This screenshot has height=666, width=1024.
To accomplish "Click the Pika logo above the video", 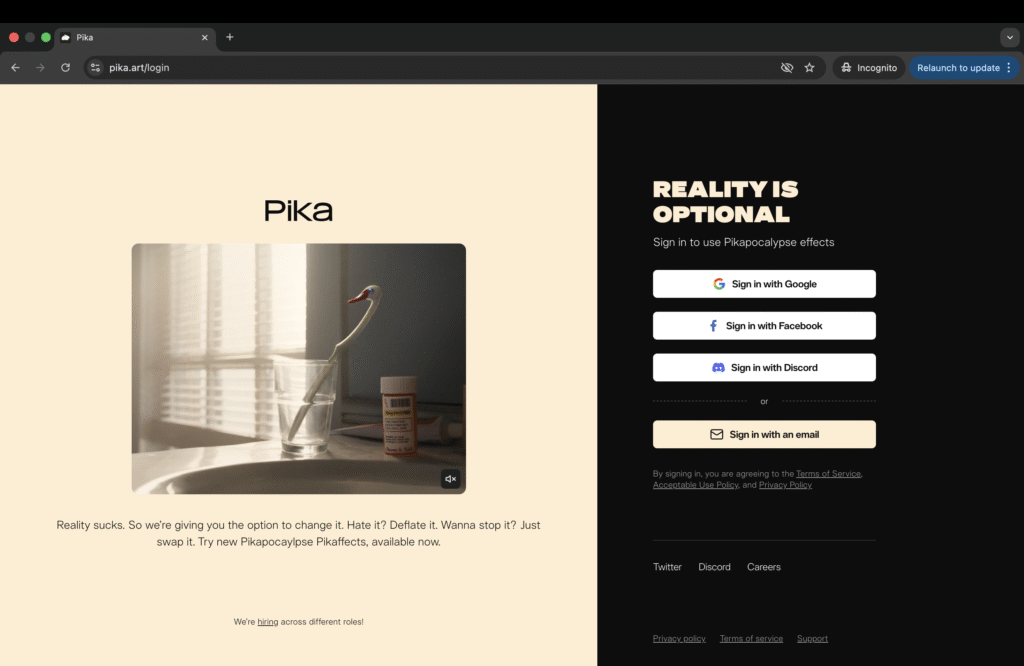I will click(297, 209).
